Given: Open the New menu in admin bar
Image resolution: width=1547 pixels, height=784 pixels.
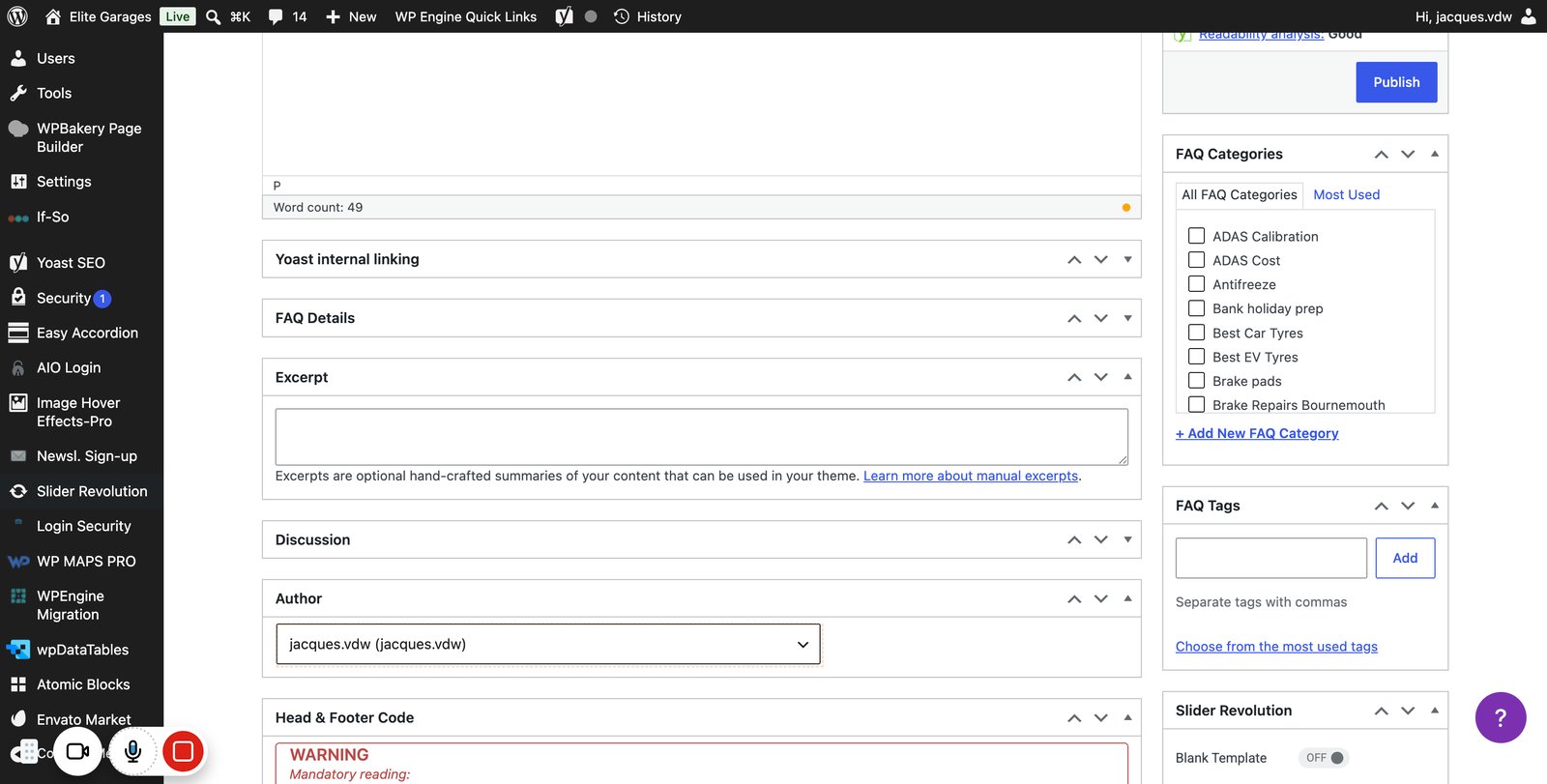Looking at the screenshot, I should pyautogui.click(x=351, y=16).
